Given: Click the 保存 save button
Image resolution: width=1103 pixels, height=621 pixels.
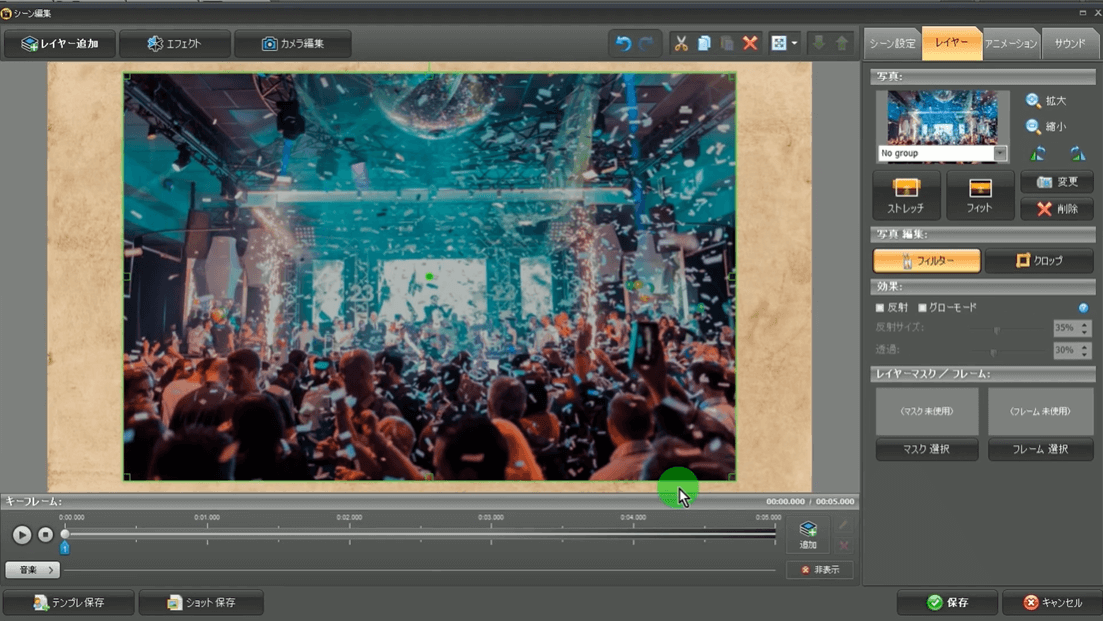Looking at the screenshot, I should coord(947,603).
